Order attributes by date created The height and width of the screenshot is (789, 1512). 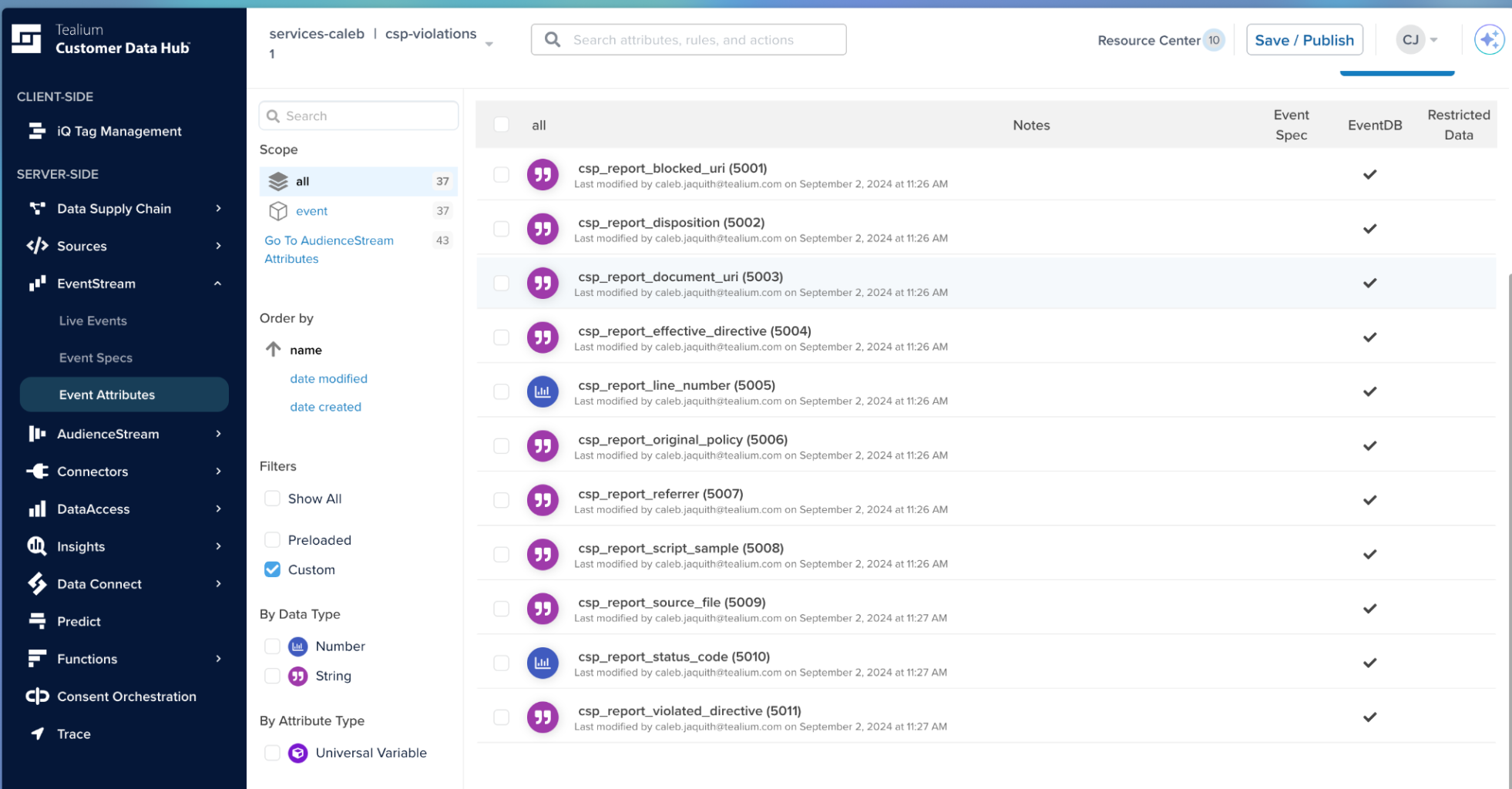point(325,407)
